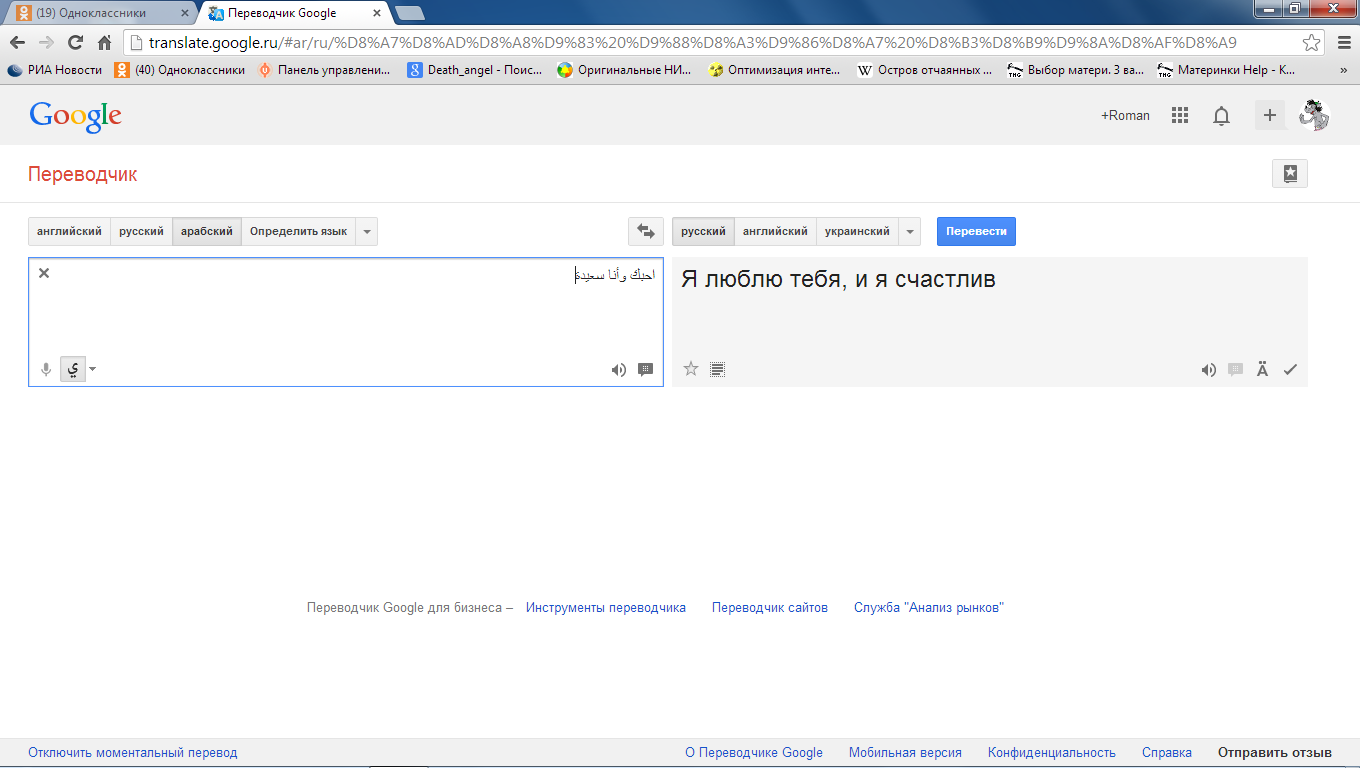Image resolution: width=1360 pixels, height=768 pixels.
Task: Close the Переводчик Google tab
Action: point(378,13)
